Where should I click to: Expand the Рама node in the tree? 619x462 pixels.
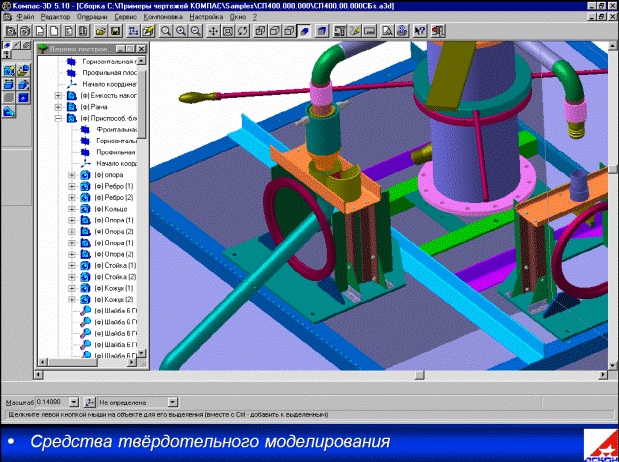coord(58,107)
